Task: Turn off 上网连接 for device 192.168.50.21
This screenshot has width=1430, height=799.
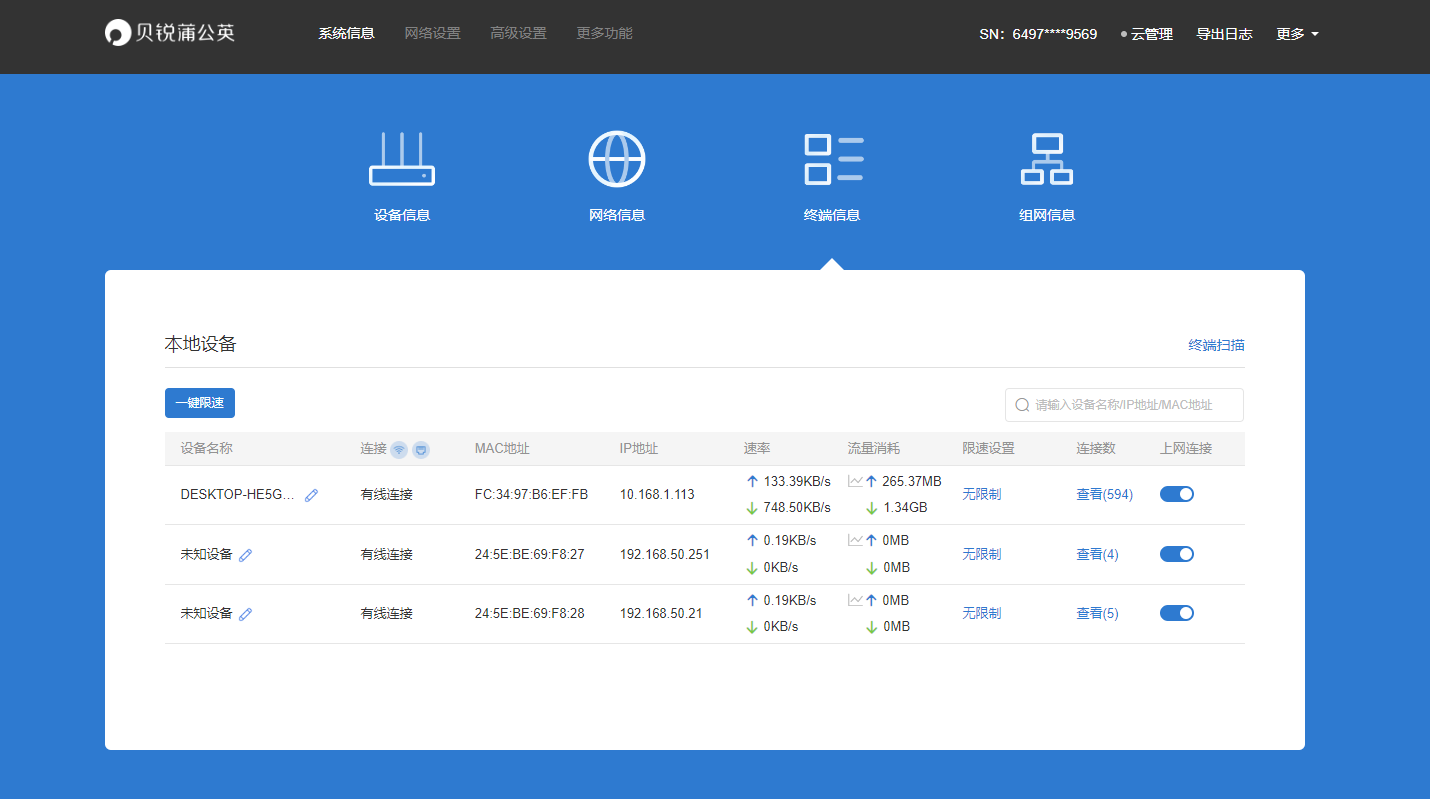Action: [x=1177, y=612]
